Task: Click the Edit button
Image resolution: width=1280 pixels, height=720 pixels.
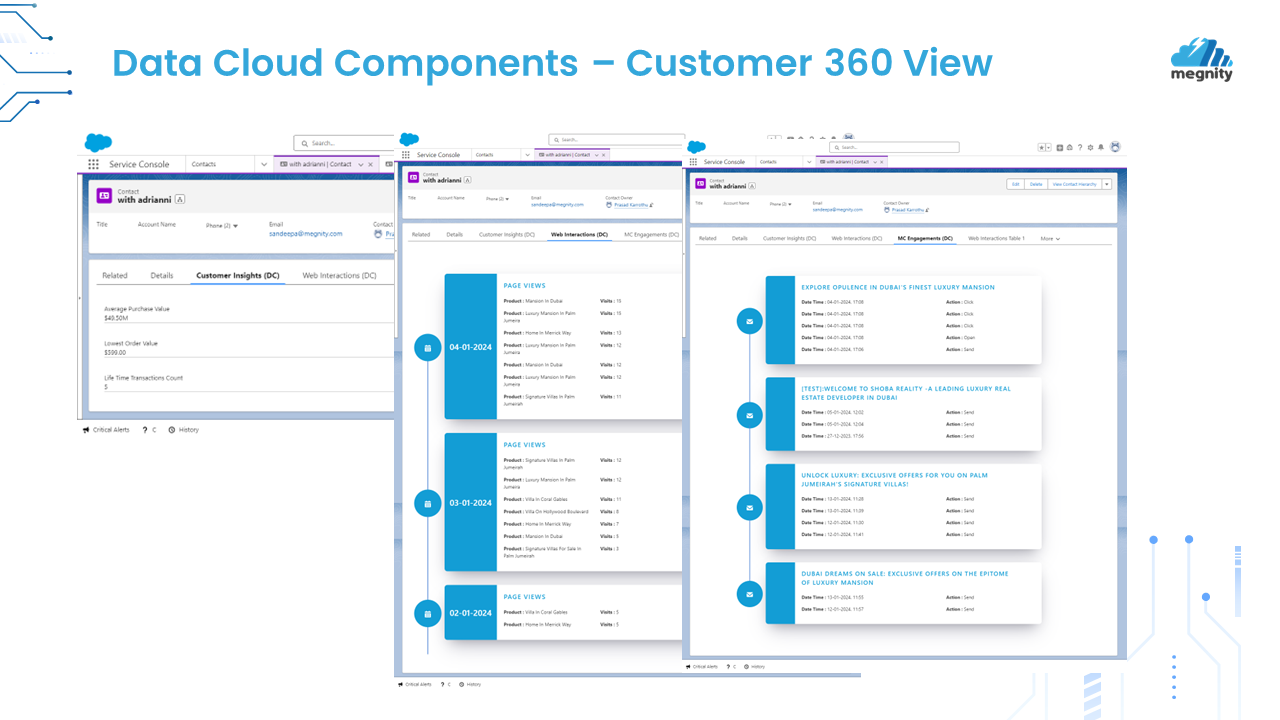Action: [1015, 184]
